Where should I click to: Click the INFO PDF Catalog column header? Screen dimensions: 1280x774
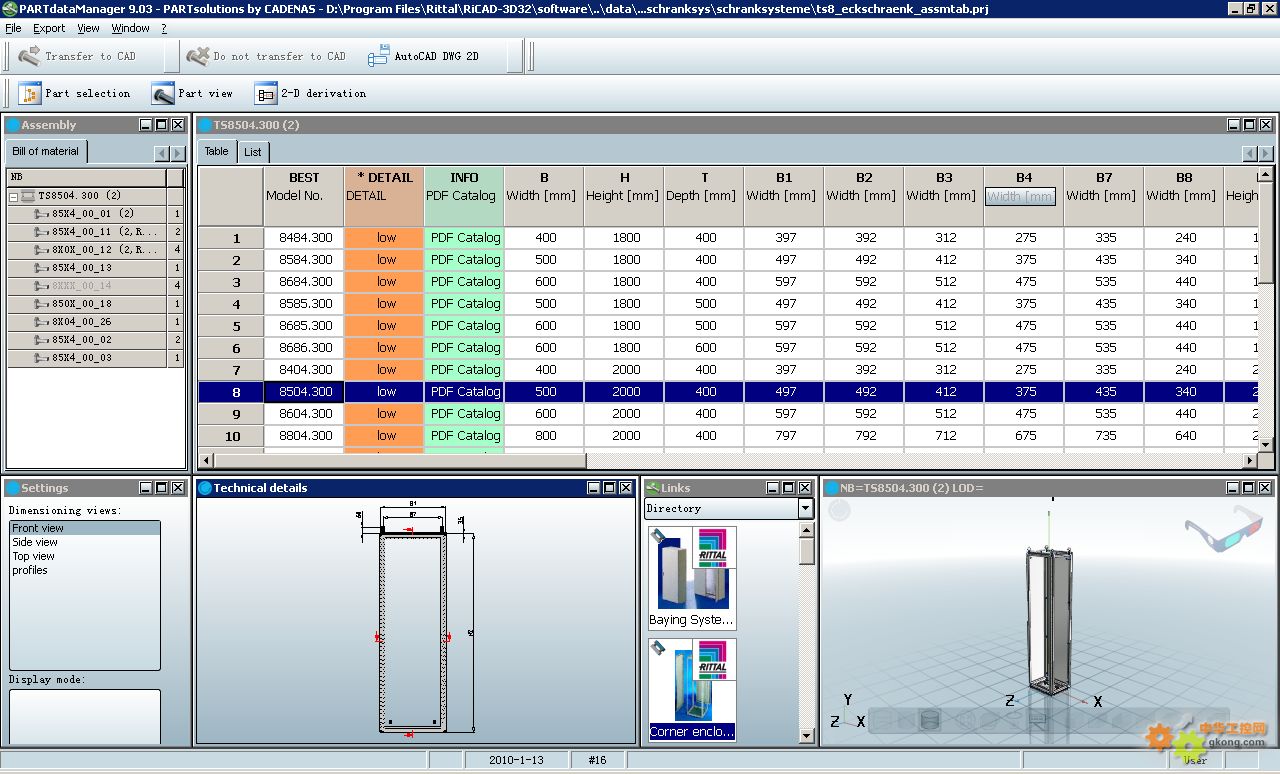464,196
